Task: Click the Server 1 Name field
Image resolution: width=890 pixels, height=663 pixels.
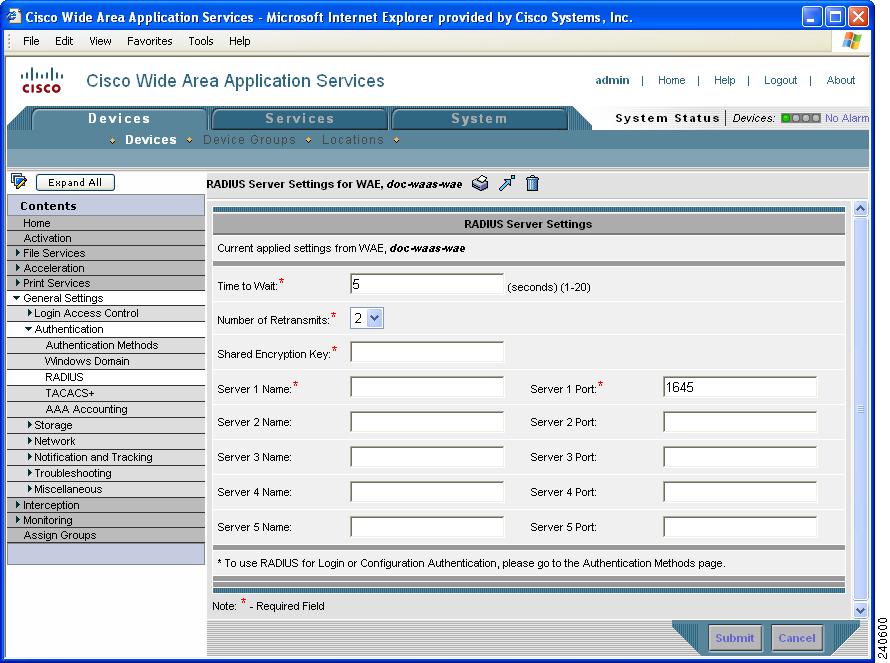Action: coord(427,387)
